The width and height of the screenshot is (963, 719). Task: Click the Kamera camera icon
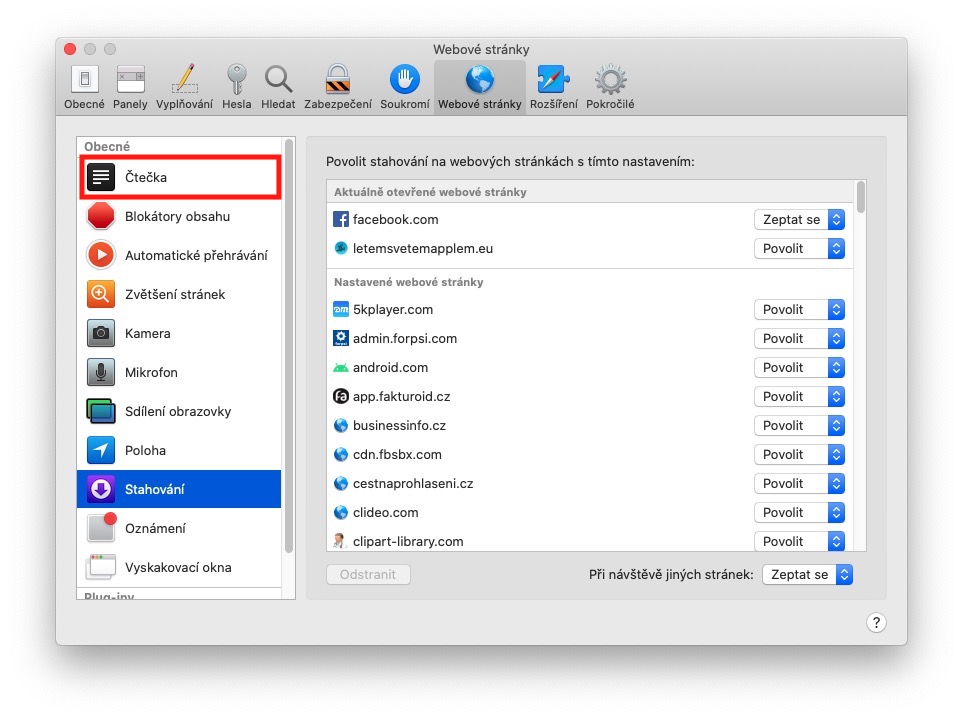pos(101,333)
